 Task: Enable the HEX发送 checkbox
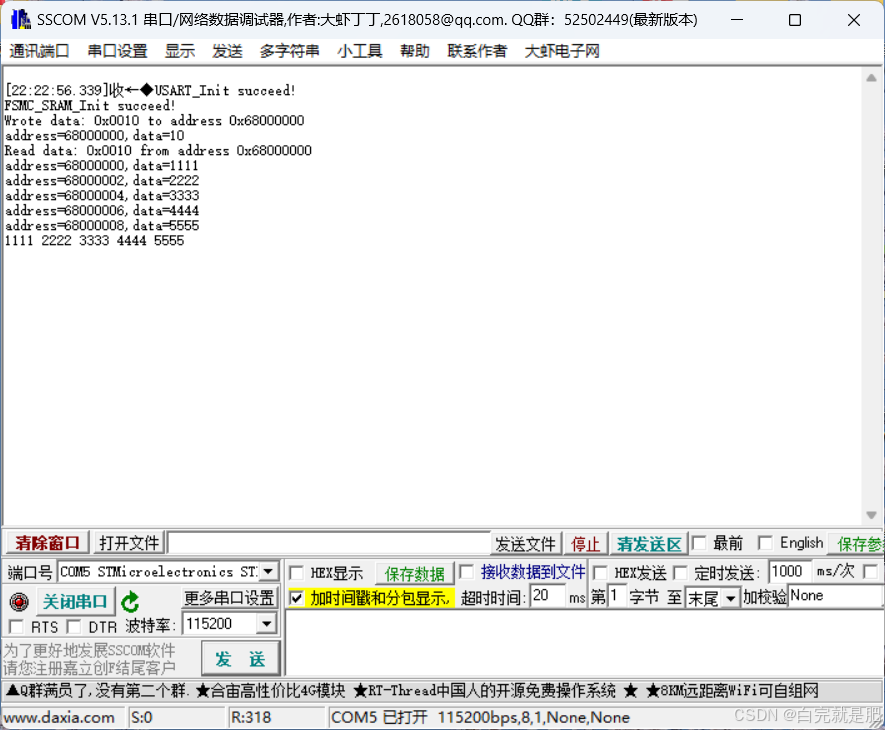tap(601, 573)
